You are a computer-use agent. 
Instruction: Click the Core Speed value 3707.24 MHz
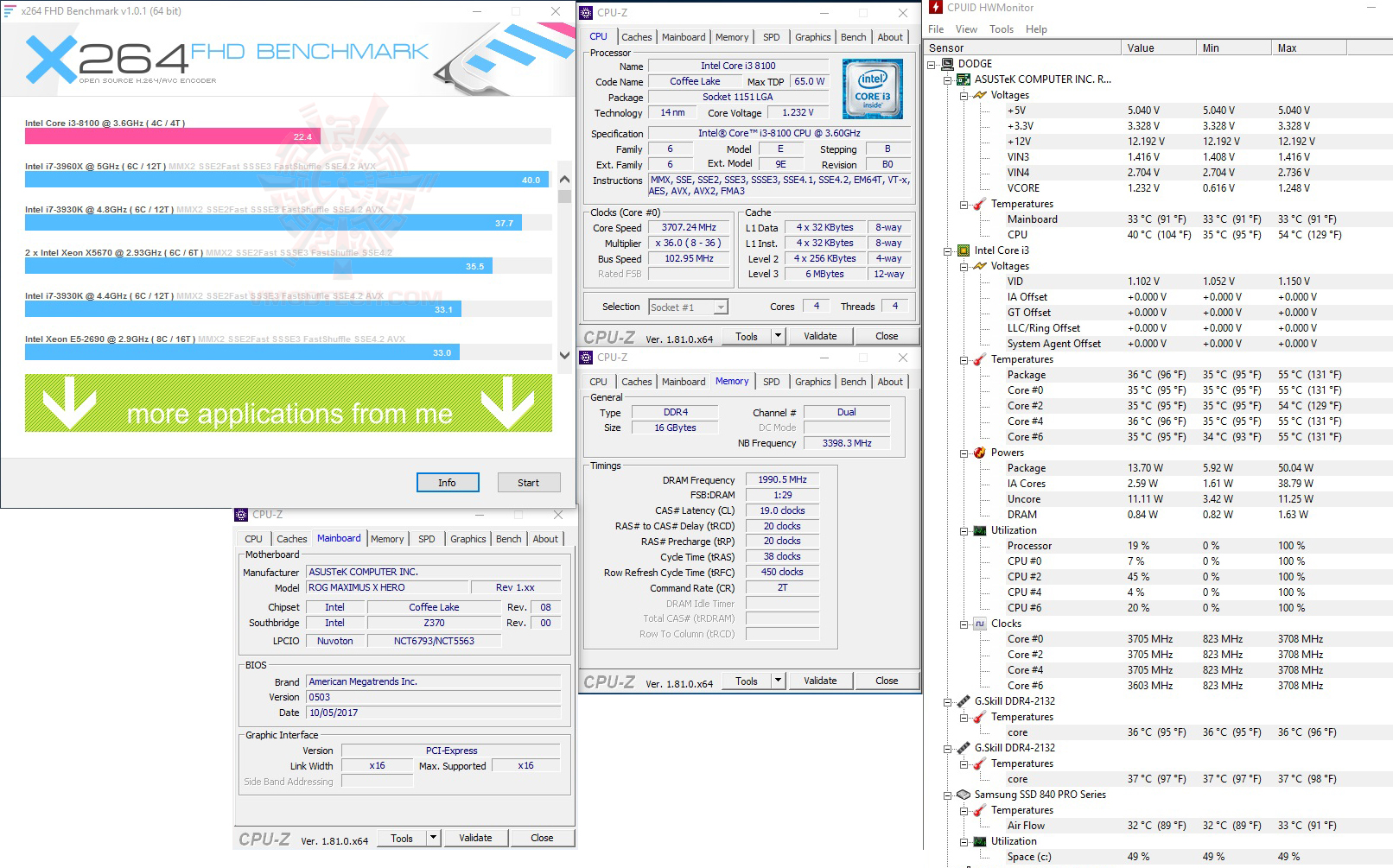(689, 228)
